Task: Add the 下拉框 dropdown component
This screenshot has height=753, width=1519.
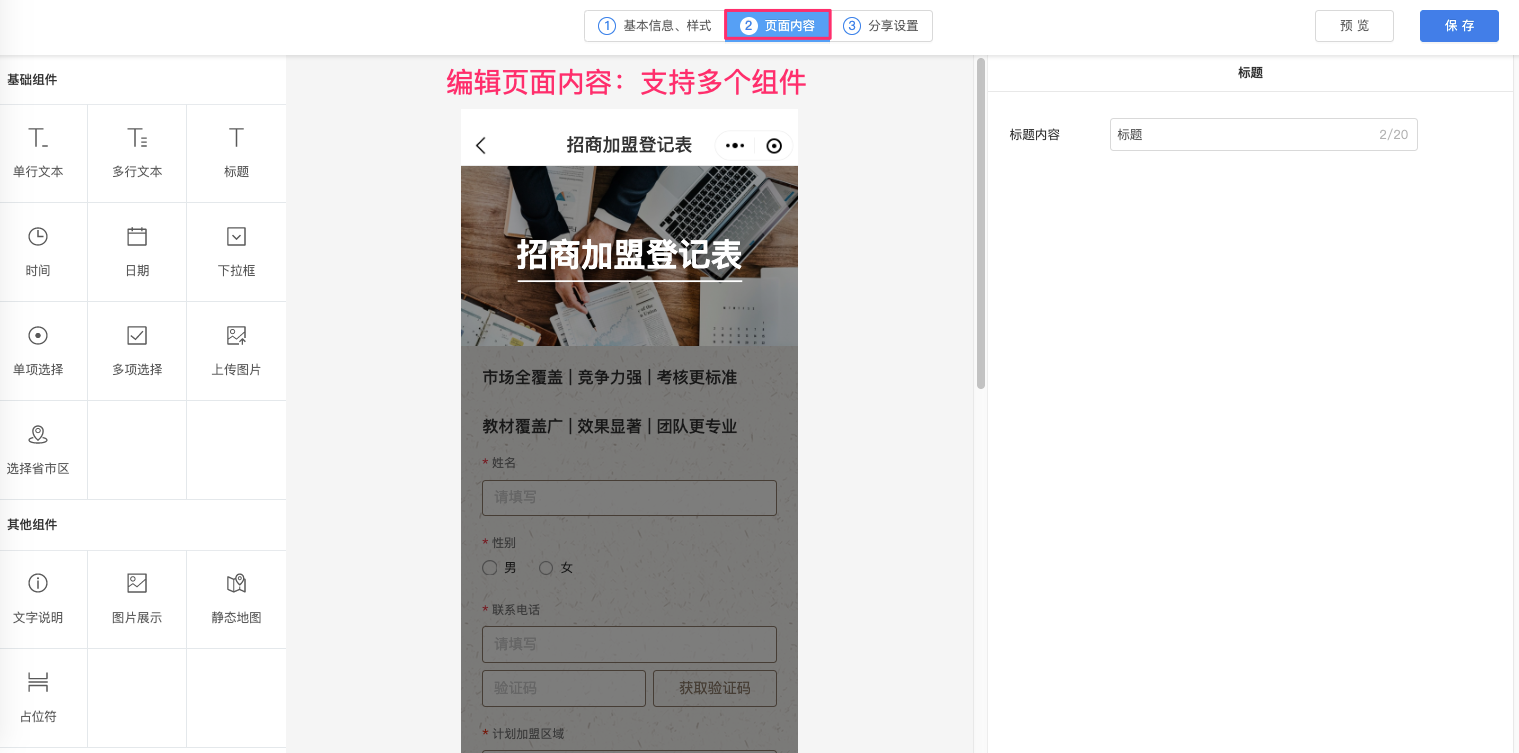Action: click(236, 252)
